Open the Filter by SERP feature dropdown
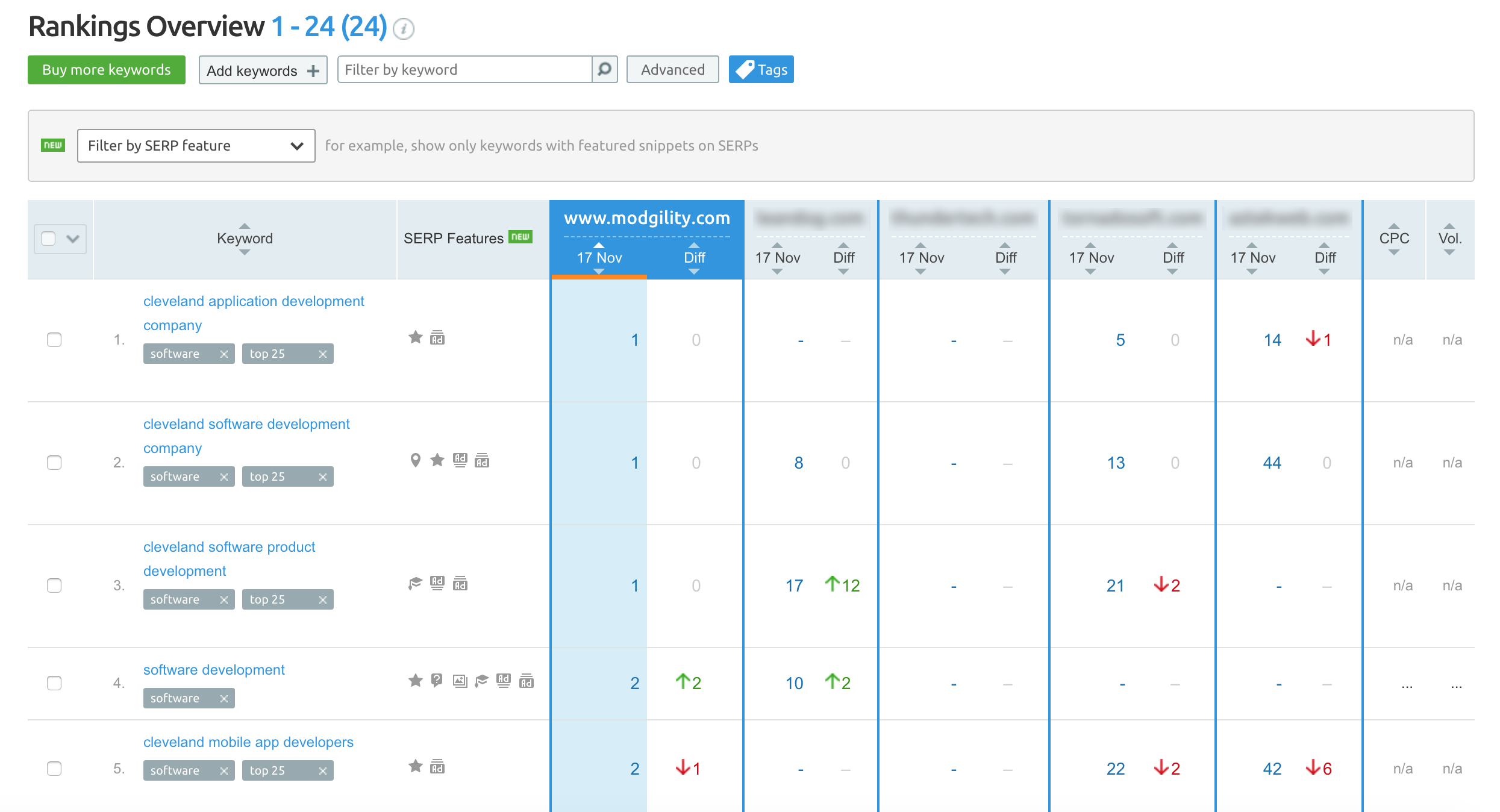1500x812 pixels. click(x=196, y=146)
